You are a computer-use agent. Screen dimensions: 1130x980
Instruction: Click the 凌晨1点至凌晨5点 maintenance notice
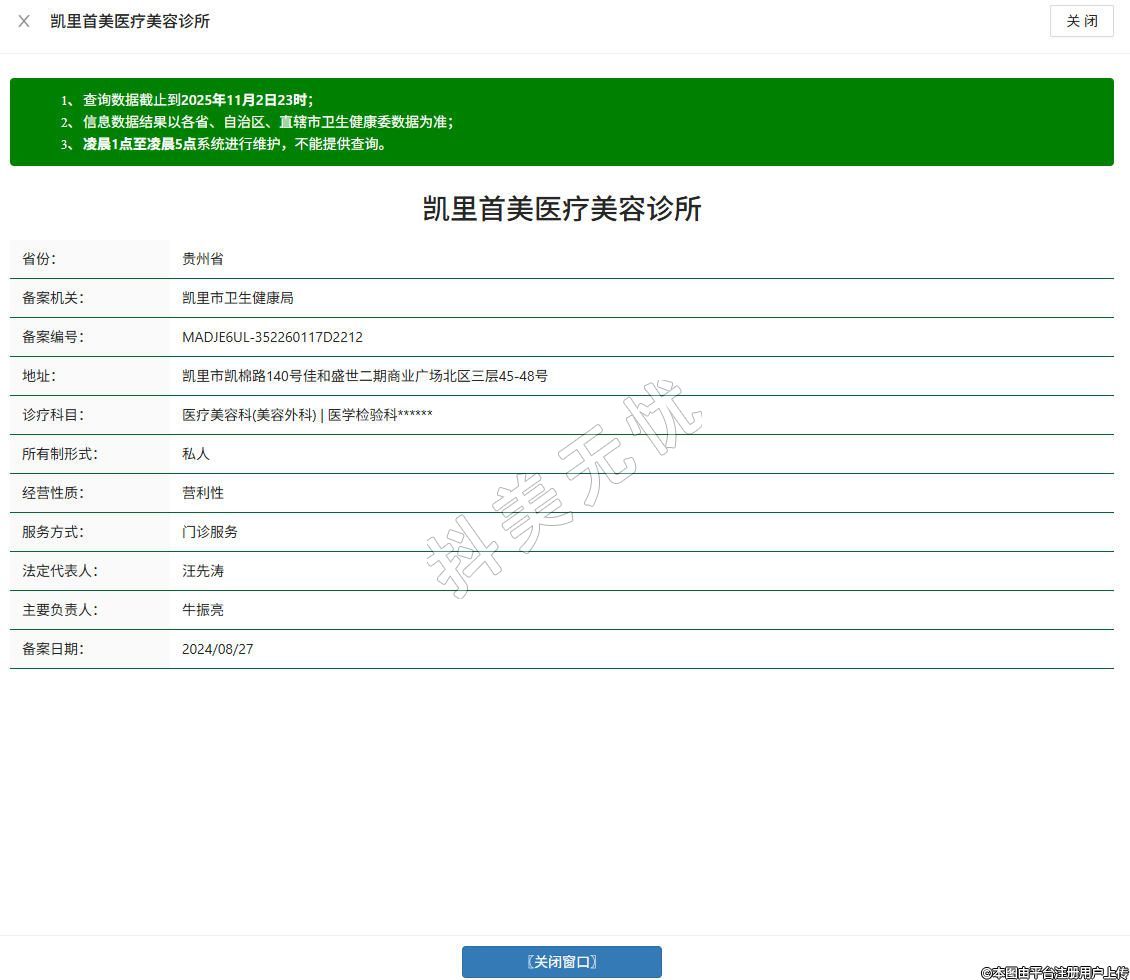pyautogui.click(x=234, y=144)
